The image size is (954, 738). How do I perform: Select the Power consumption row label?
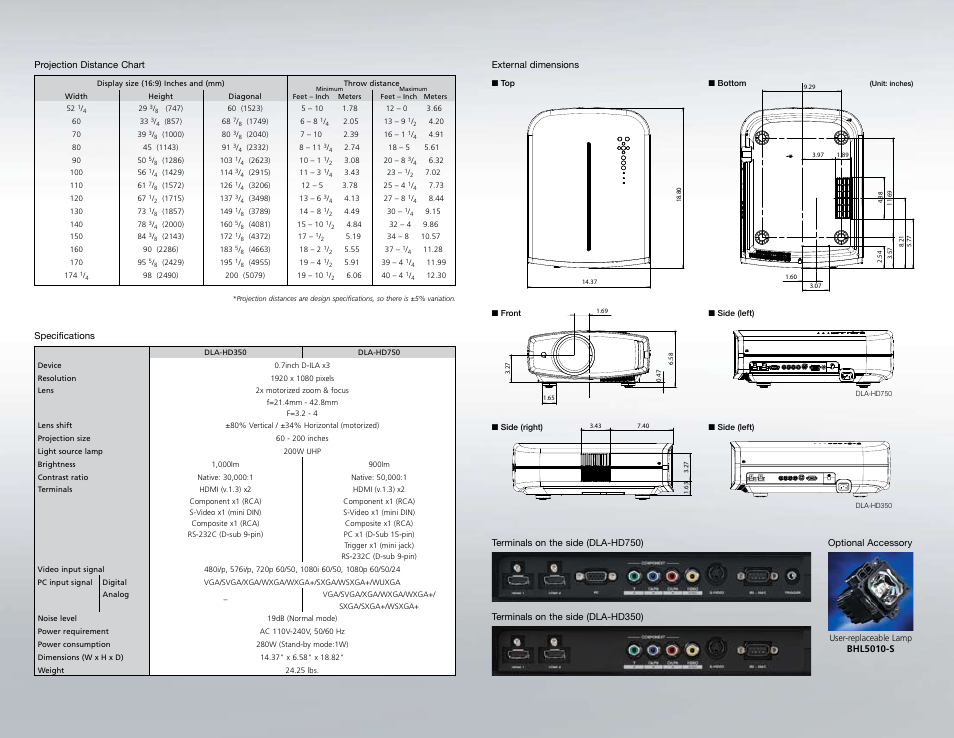tap(74, 644)
